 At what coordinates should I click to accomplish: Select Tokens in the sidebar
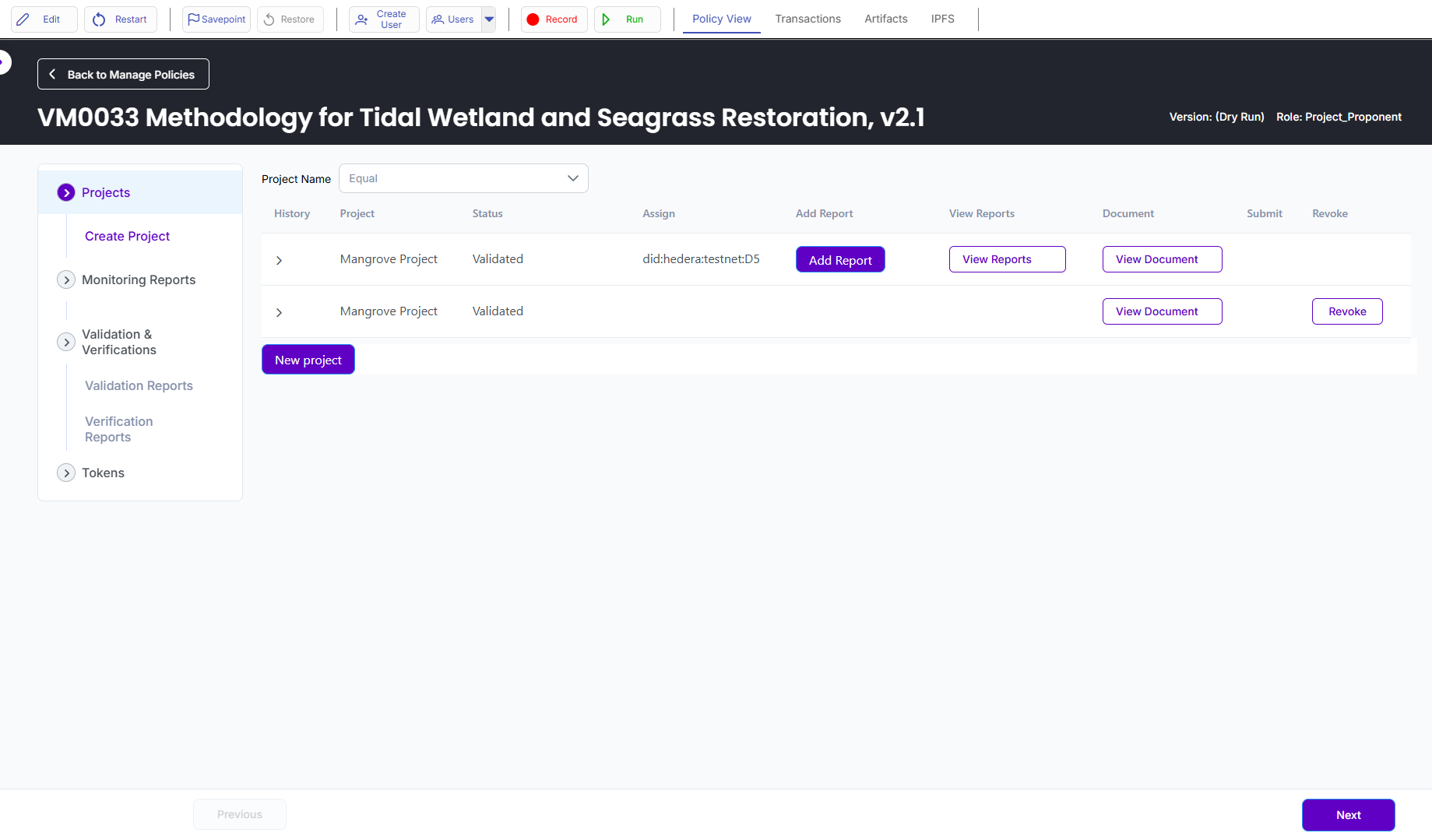pyautogui.click(x=103, y=473)
